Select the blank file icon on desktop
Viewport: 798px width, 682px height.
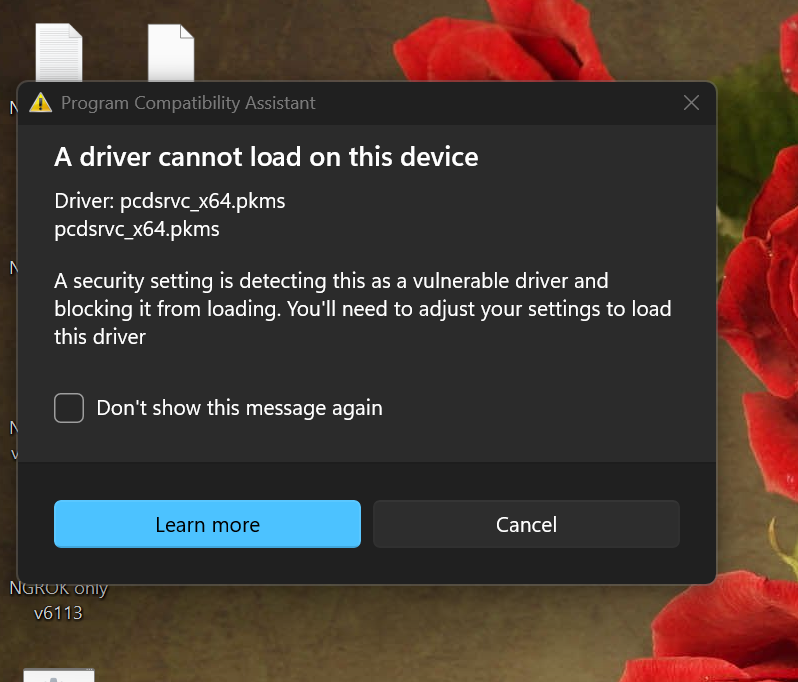pos(170,52)
